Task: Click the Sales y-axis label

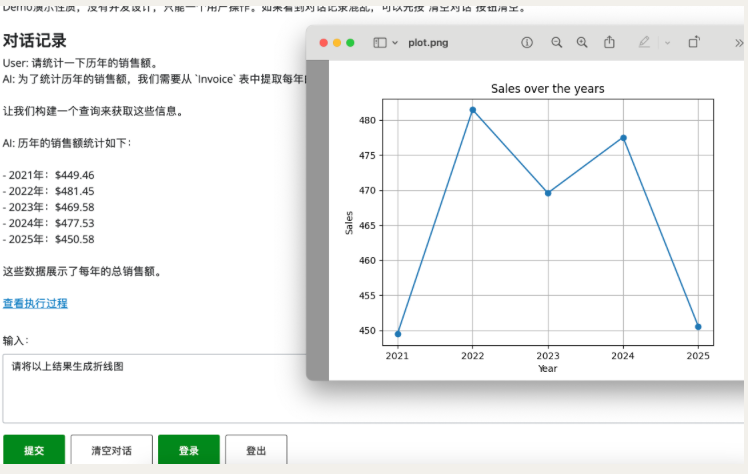Action: [x=349, y=223]
